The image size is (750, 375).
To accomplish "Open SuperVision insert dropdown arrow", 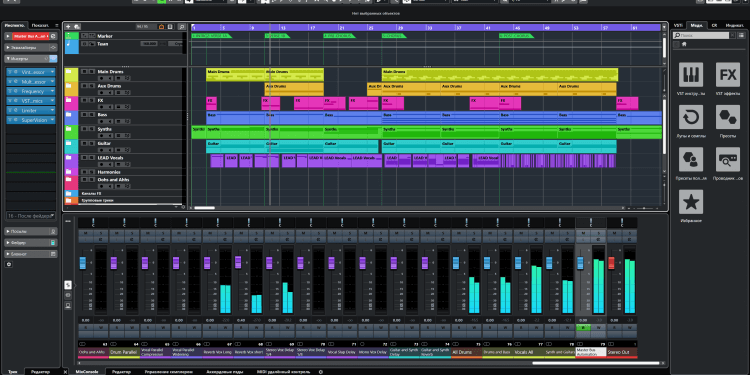I will coord(52,120).
